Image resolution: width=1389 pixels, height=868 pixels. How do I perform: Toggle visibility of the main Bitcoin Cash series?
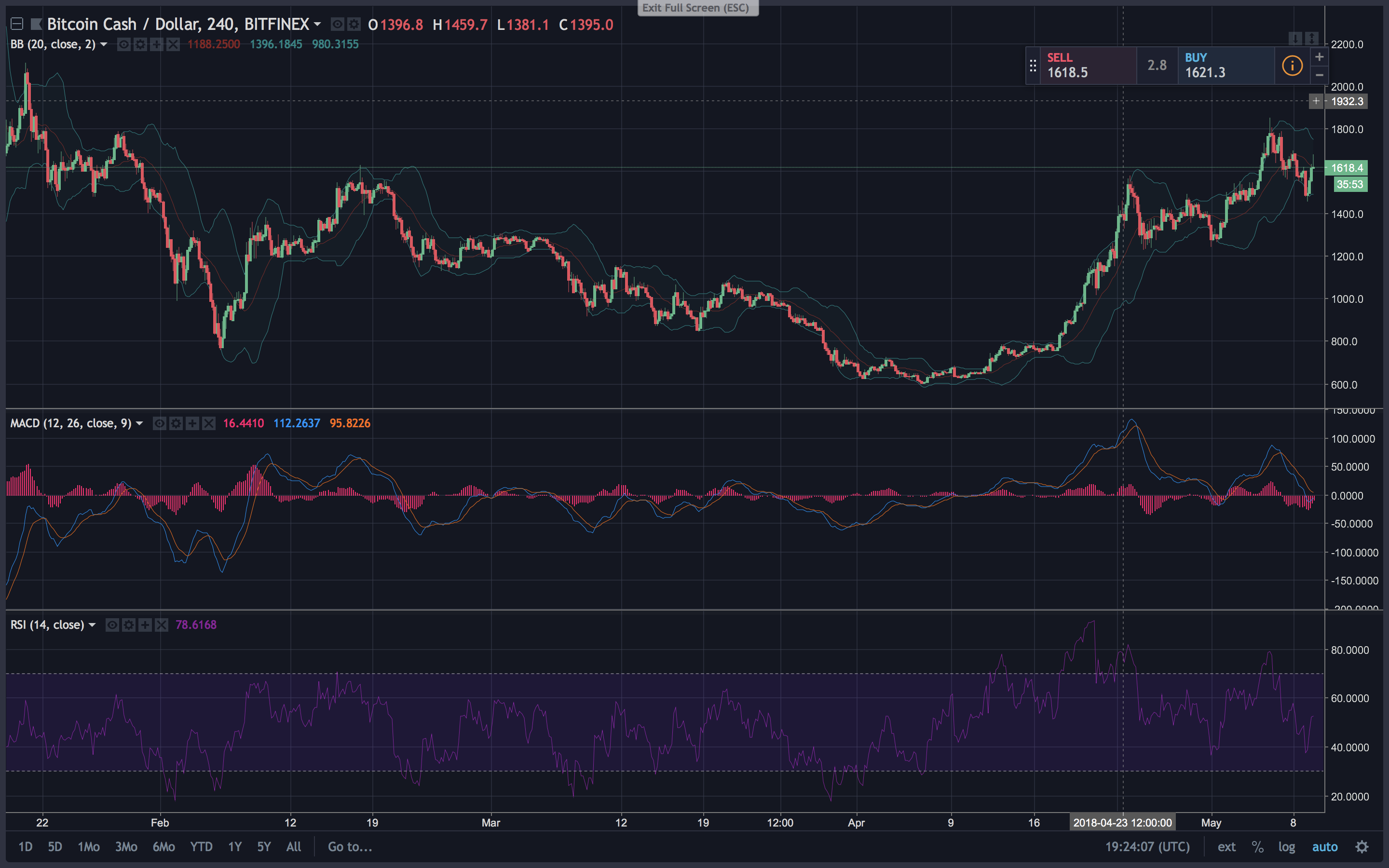coord(338,24)
